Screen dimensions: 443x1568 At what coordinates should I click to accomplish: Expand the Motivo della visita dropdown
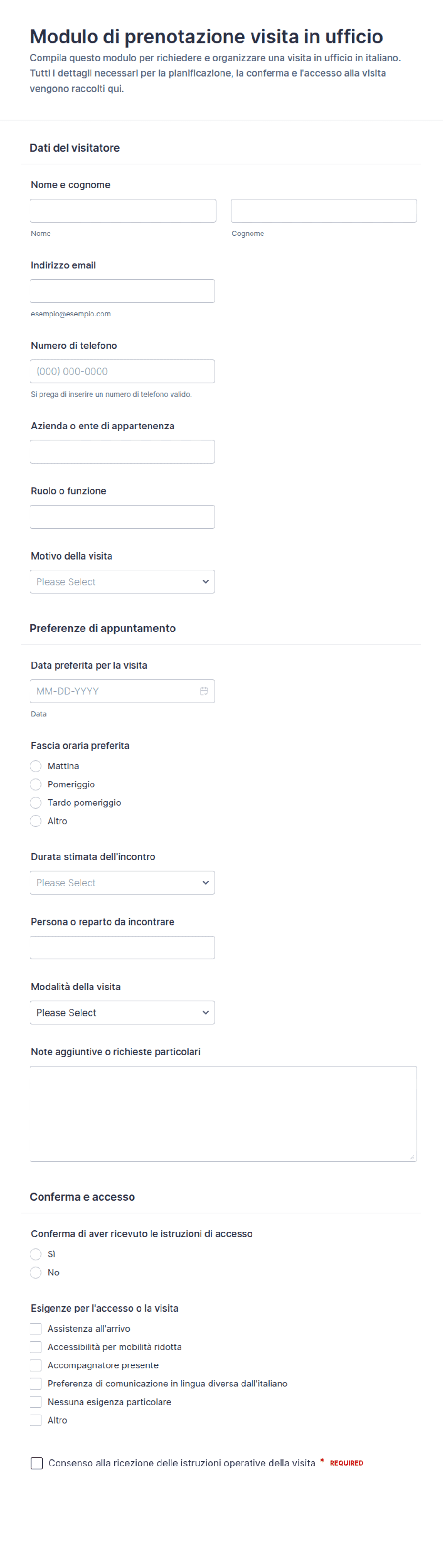point(122,581)
